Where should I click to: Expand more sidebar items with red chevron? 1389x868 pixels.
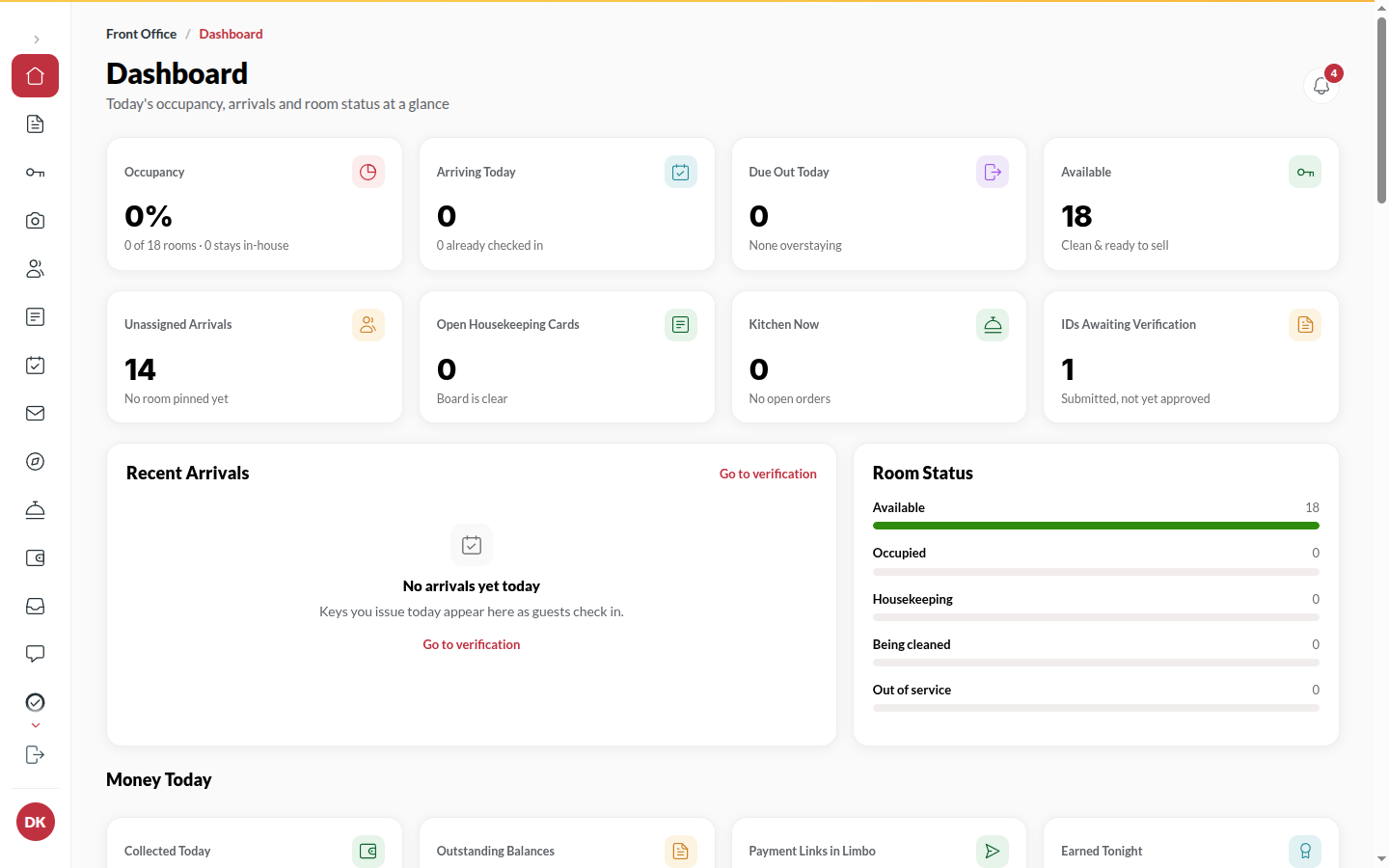[36, 725]
